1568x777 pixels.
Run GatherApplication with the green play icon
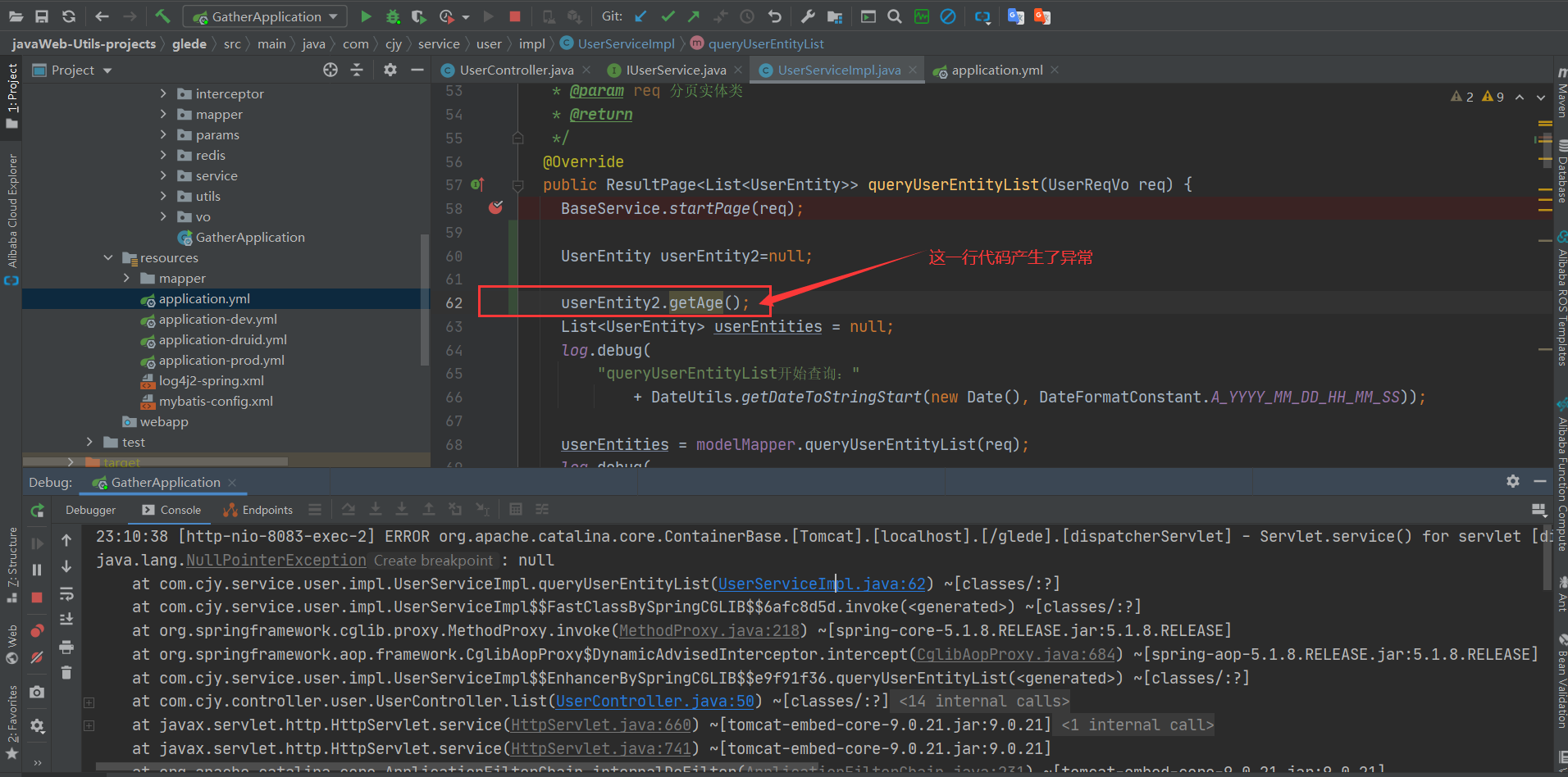[366, 16]
